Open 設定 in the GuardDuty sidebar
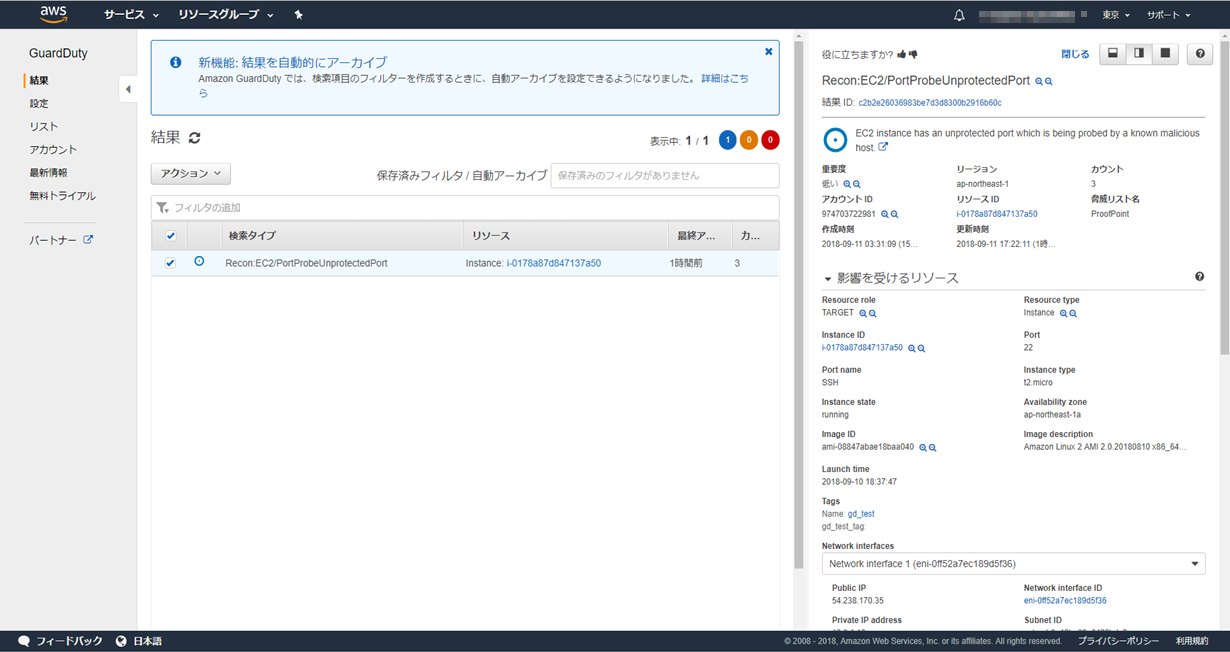 click(x=39, y=103)
